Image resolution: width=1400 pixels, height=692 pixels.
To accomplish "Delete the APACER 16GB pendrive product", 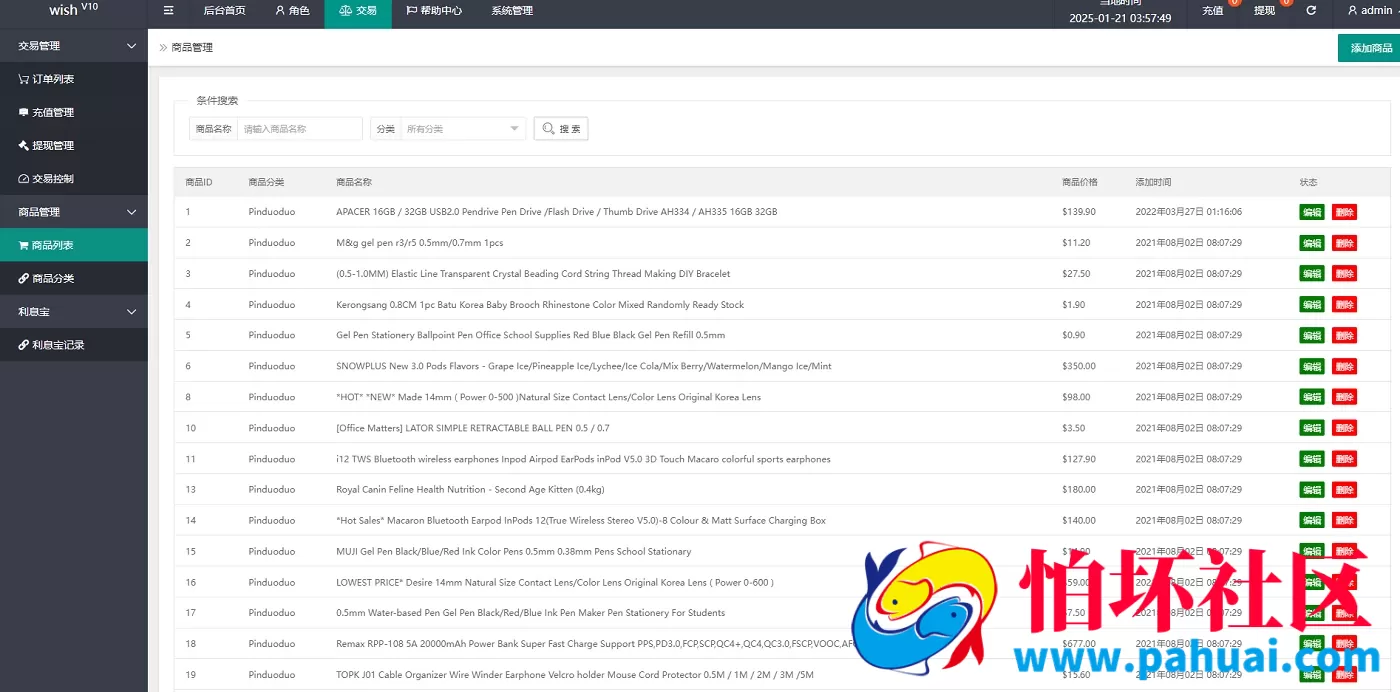I will click(1344, 212).
